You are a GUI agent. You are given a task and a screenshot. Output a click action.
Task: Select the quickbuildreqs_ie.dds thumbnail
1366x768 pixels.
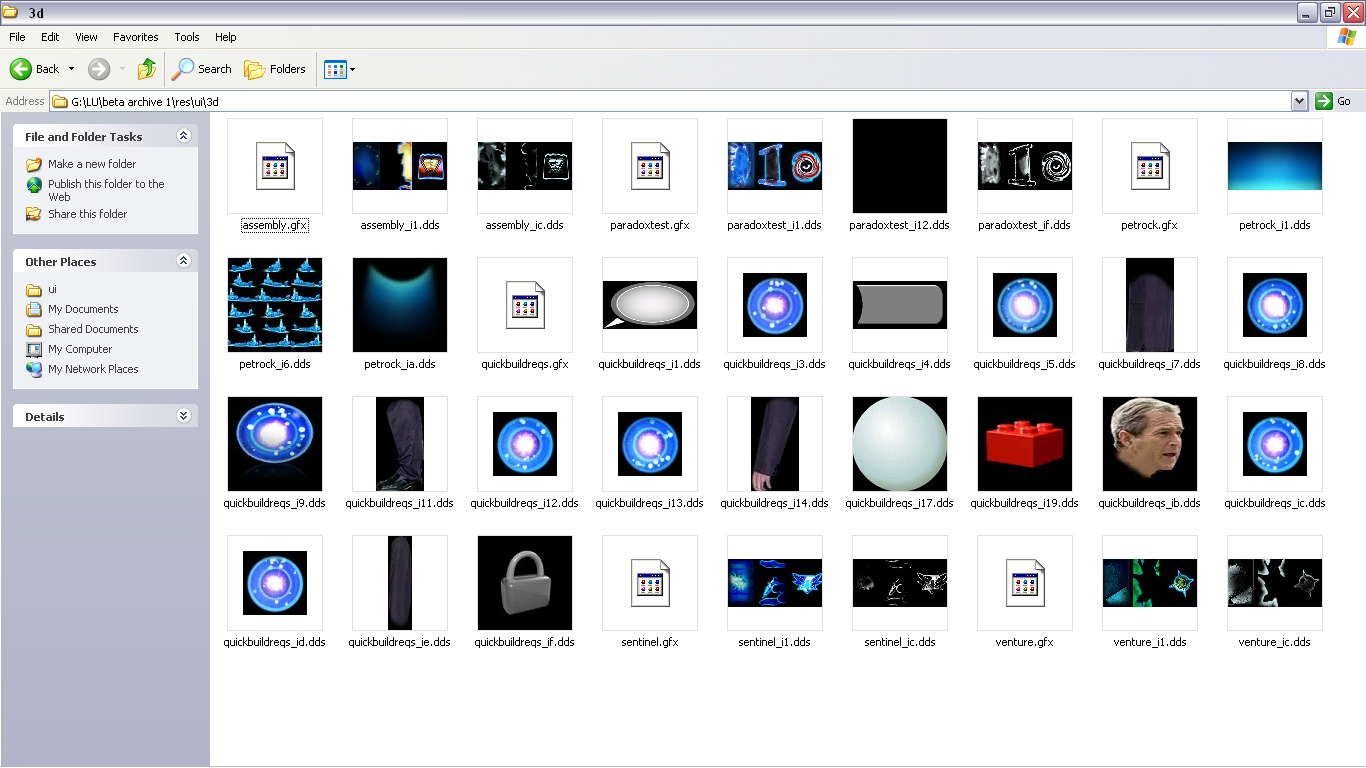click(x=400, y=583)
